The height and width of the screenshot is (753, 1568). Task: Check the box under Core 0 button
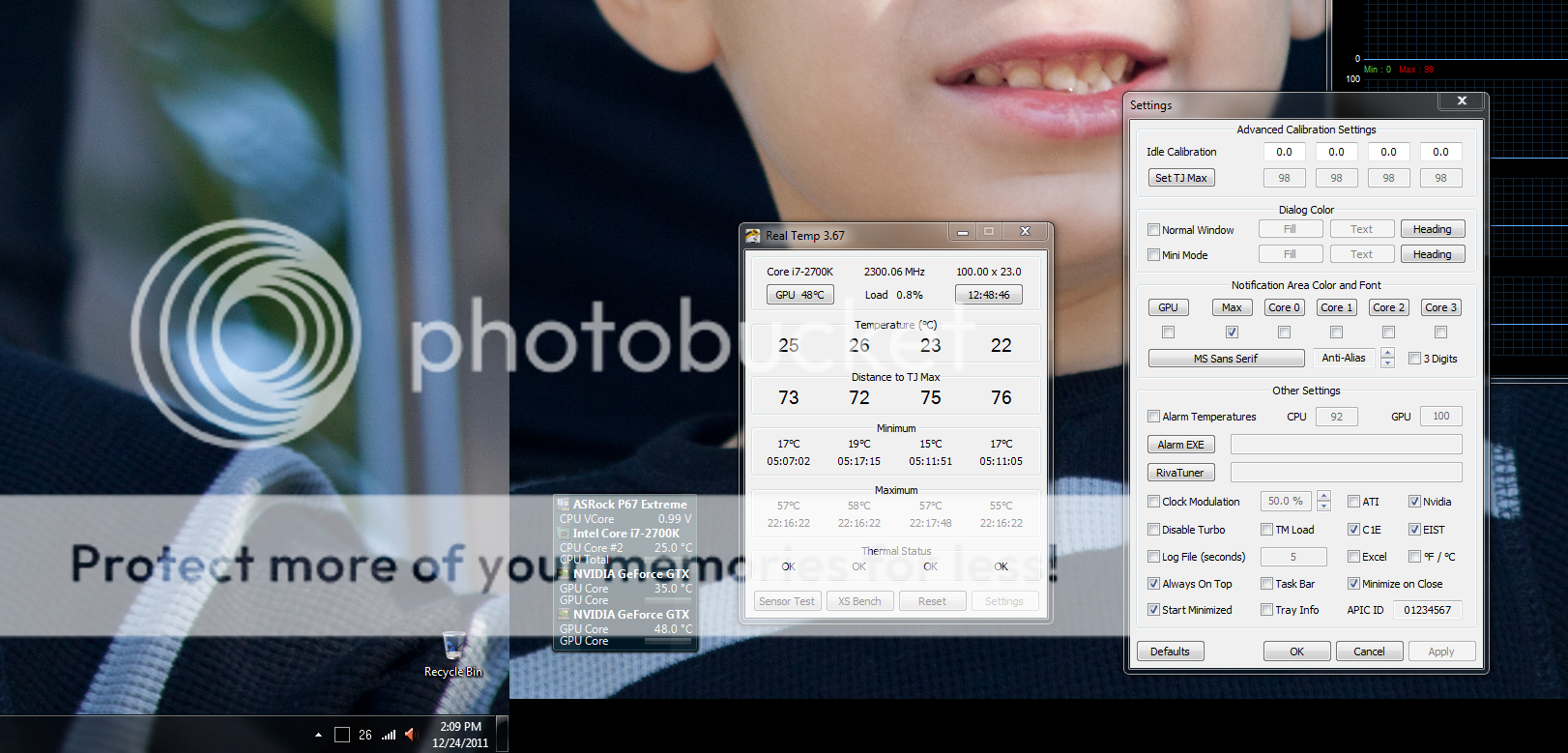tap(1285, 333)
